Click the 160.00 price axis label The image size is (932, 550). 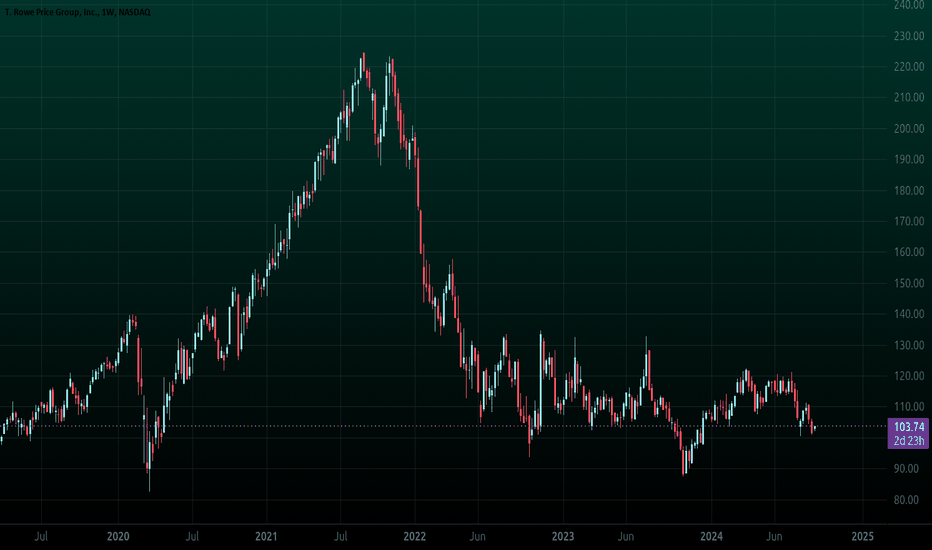tap(909, 252)
